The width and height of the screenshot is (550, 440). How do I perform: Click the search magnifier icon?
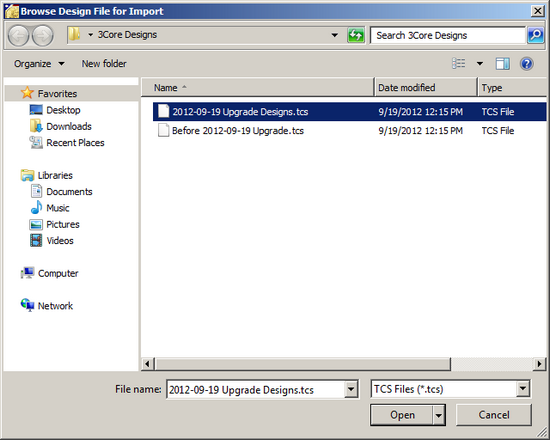[536, 35]
